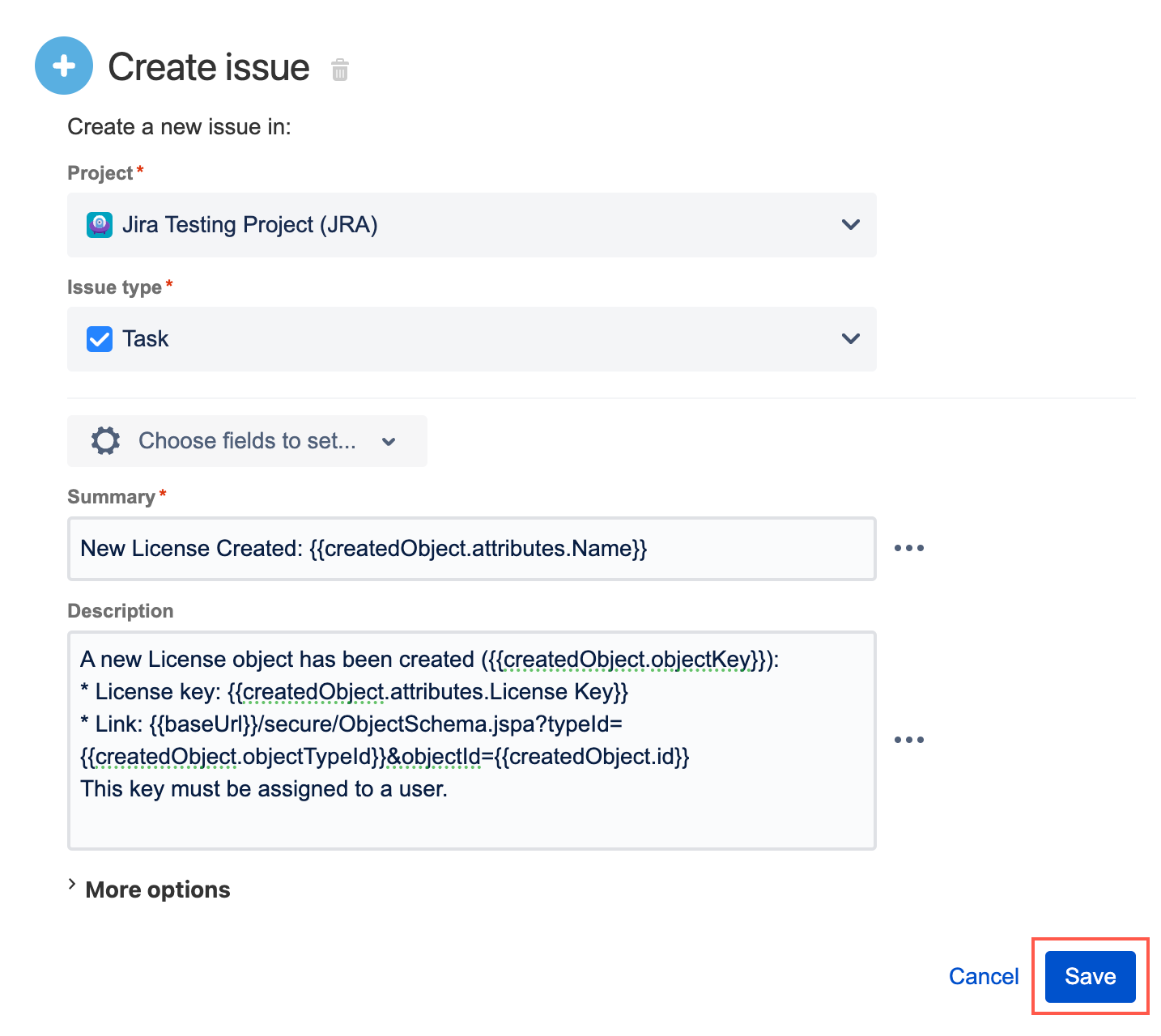Click the Create issue heading text
The width and height of the screenshot is (1161, 1036).
coord(209,67)
